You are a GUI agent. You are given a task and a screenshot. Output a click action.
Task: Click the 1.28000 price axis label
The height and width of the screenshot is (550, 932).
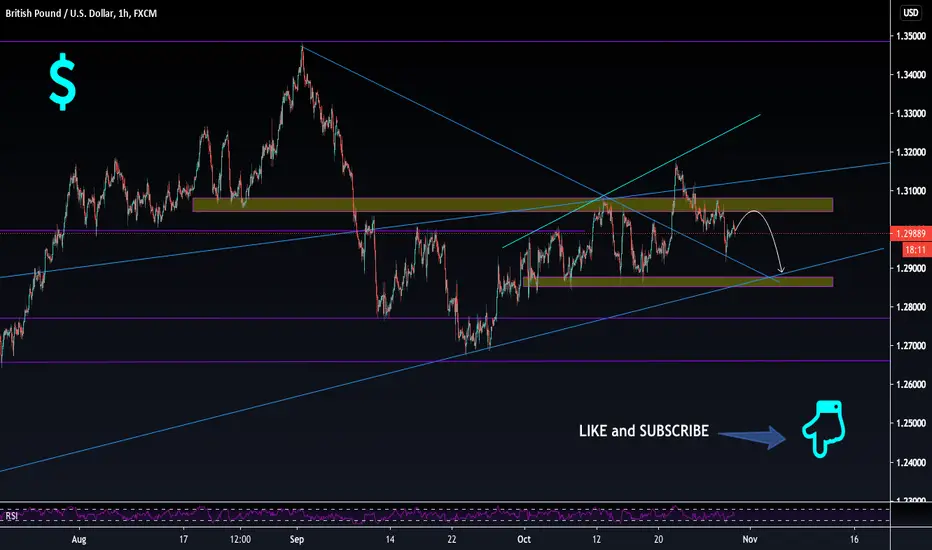pyautogui.click(x=911, y=307)
